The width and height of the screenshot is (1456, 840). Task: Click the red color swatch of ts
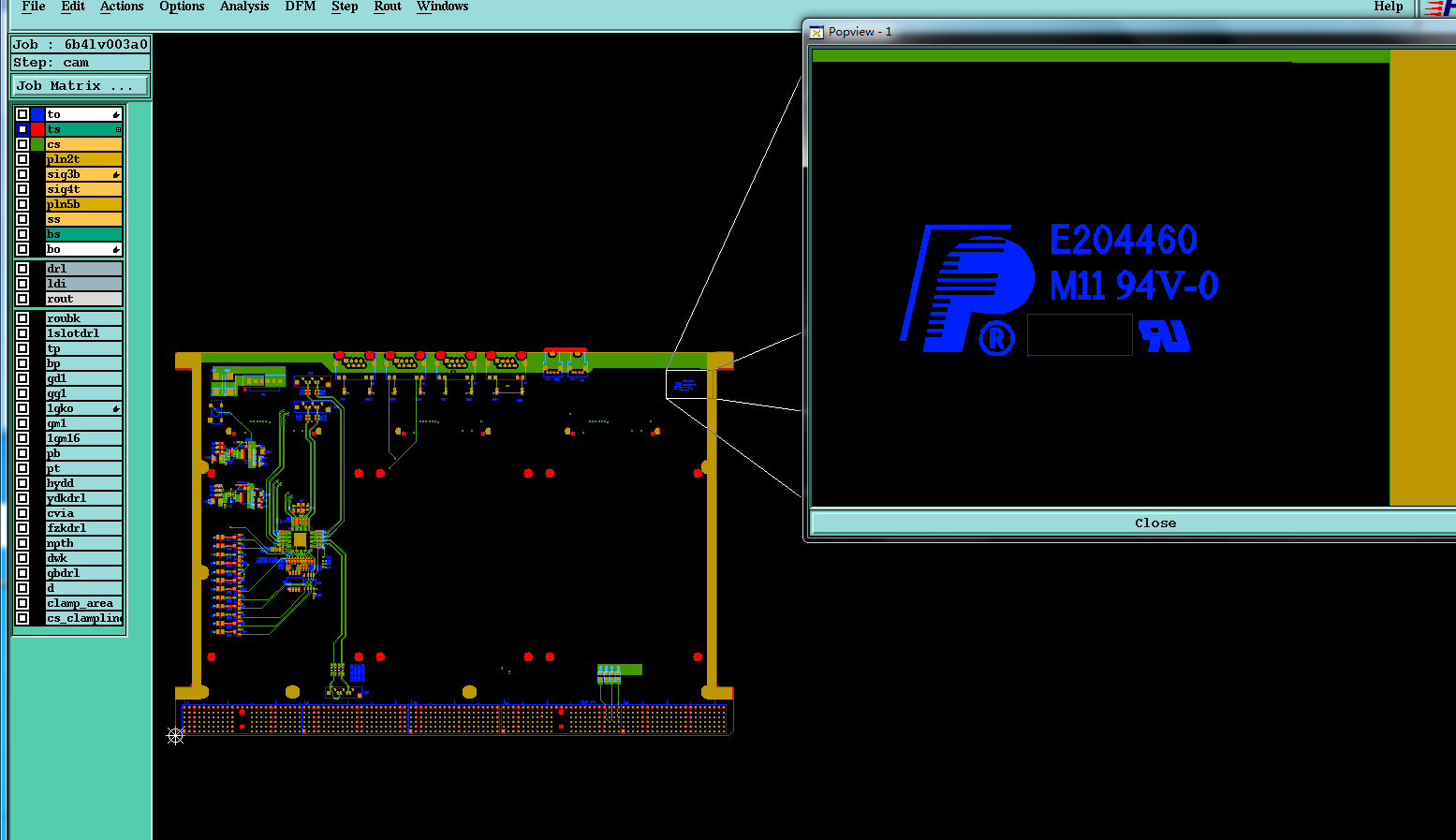(37, 129)
